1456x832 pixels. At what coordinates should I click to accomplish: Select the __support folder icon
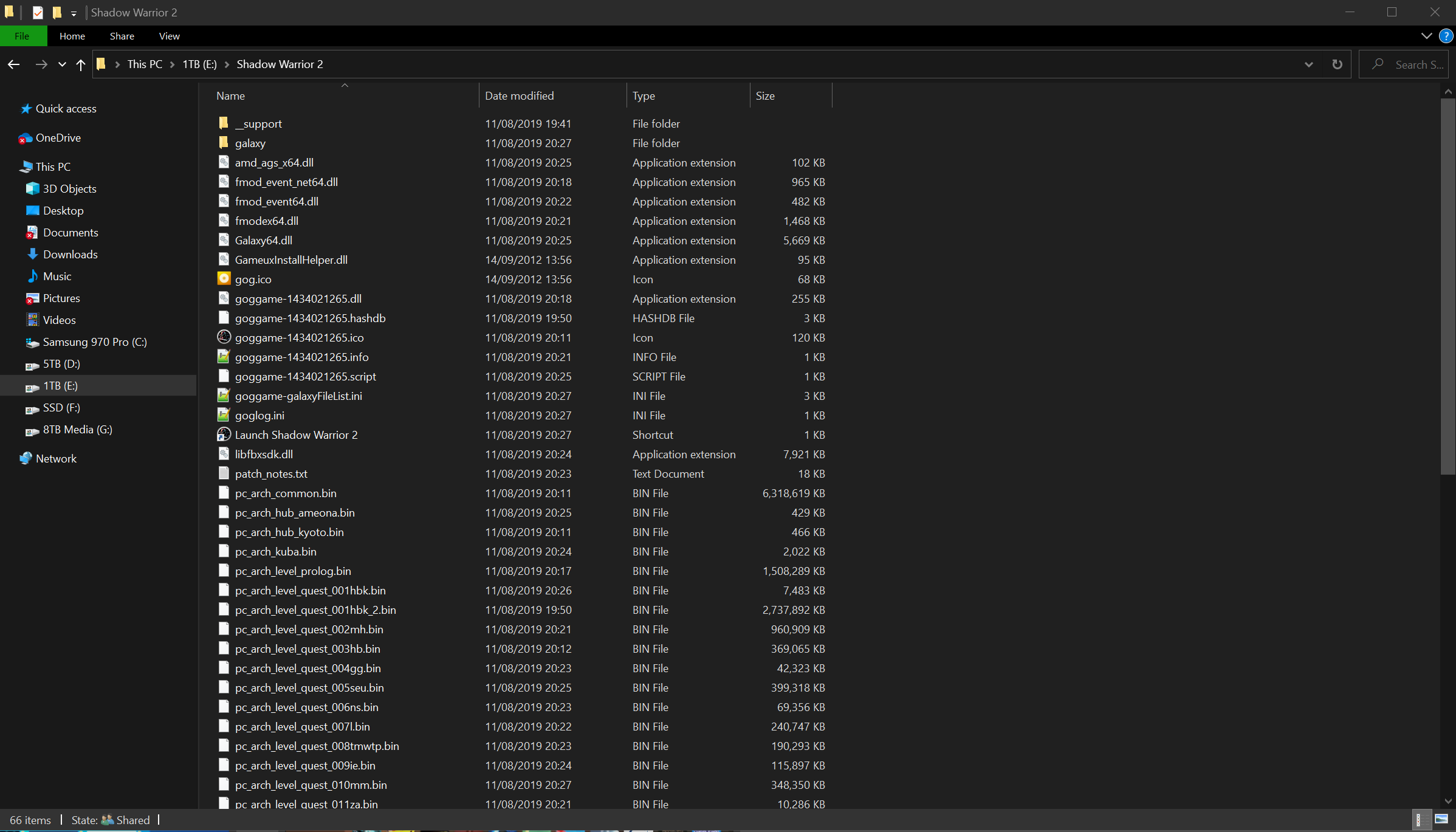point(224,123)
